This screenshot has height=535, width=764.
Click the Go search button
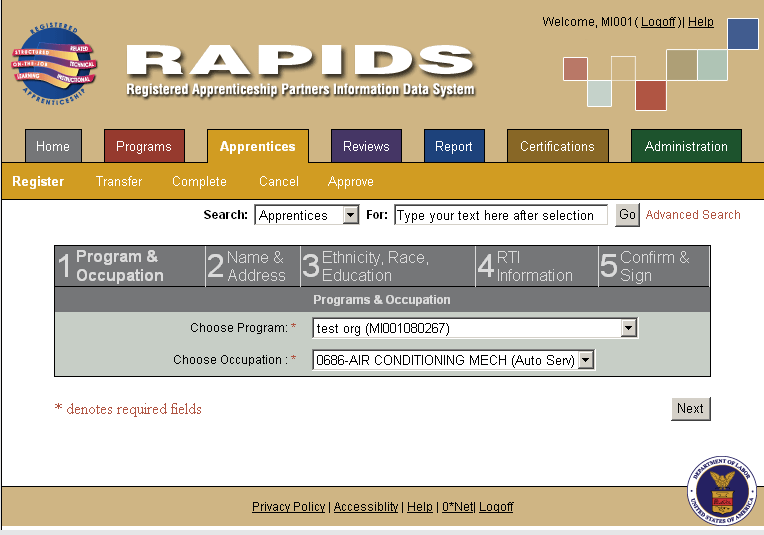pyautogui.click(x=627, y=215)
